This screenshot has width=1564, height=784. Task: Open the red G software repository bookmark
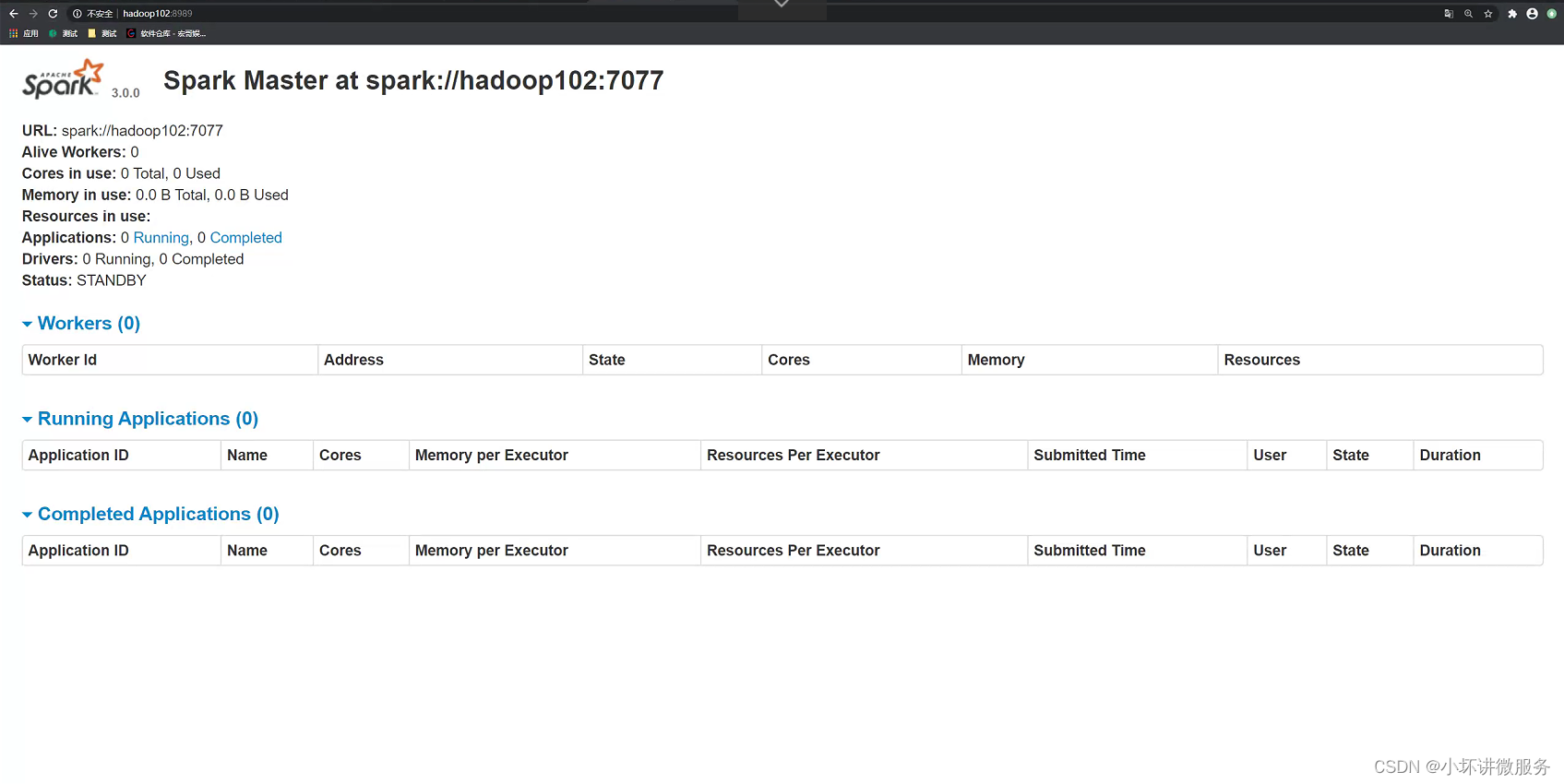click(166, 33)
